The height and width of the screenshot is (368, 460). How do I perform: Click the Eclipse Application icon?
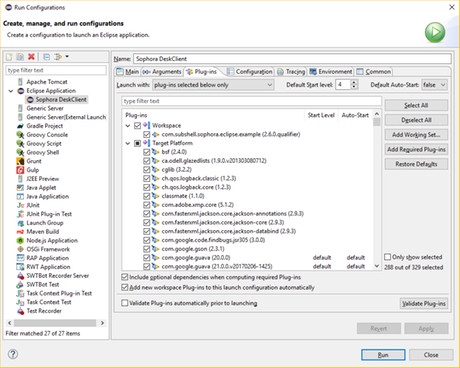point(21,91)
